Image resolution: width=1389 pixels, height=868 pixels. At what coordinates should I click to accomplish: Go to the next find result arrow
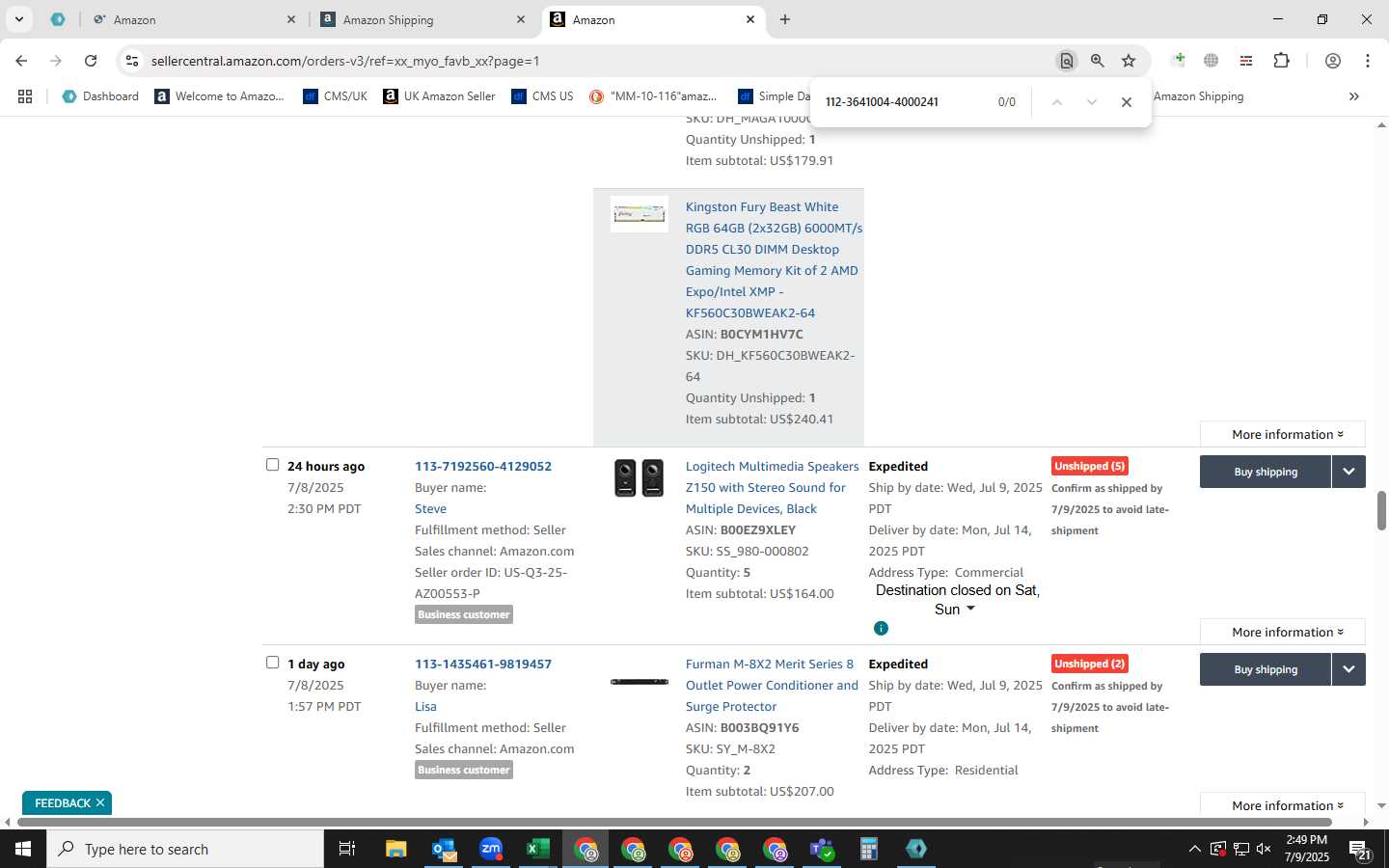tap(1091, 102)
